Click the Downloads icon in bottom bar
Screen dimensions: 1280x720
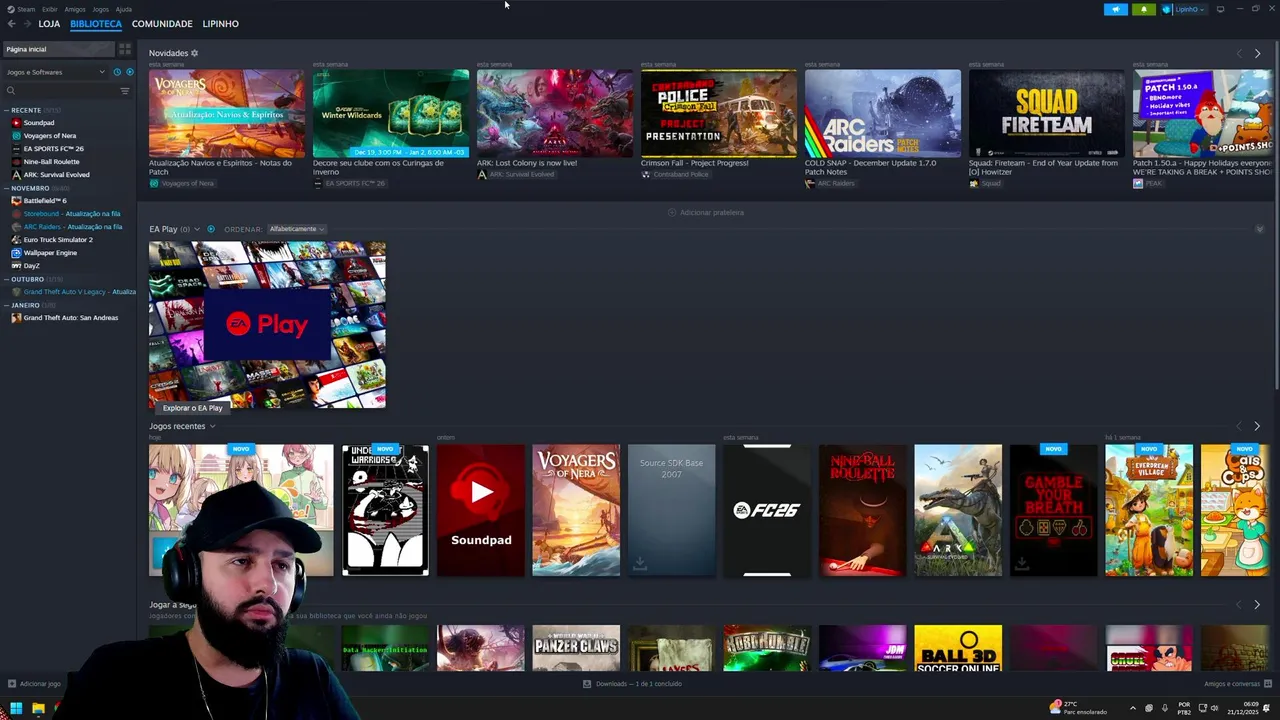(588, 684)
